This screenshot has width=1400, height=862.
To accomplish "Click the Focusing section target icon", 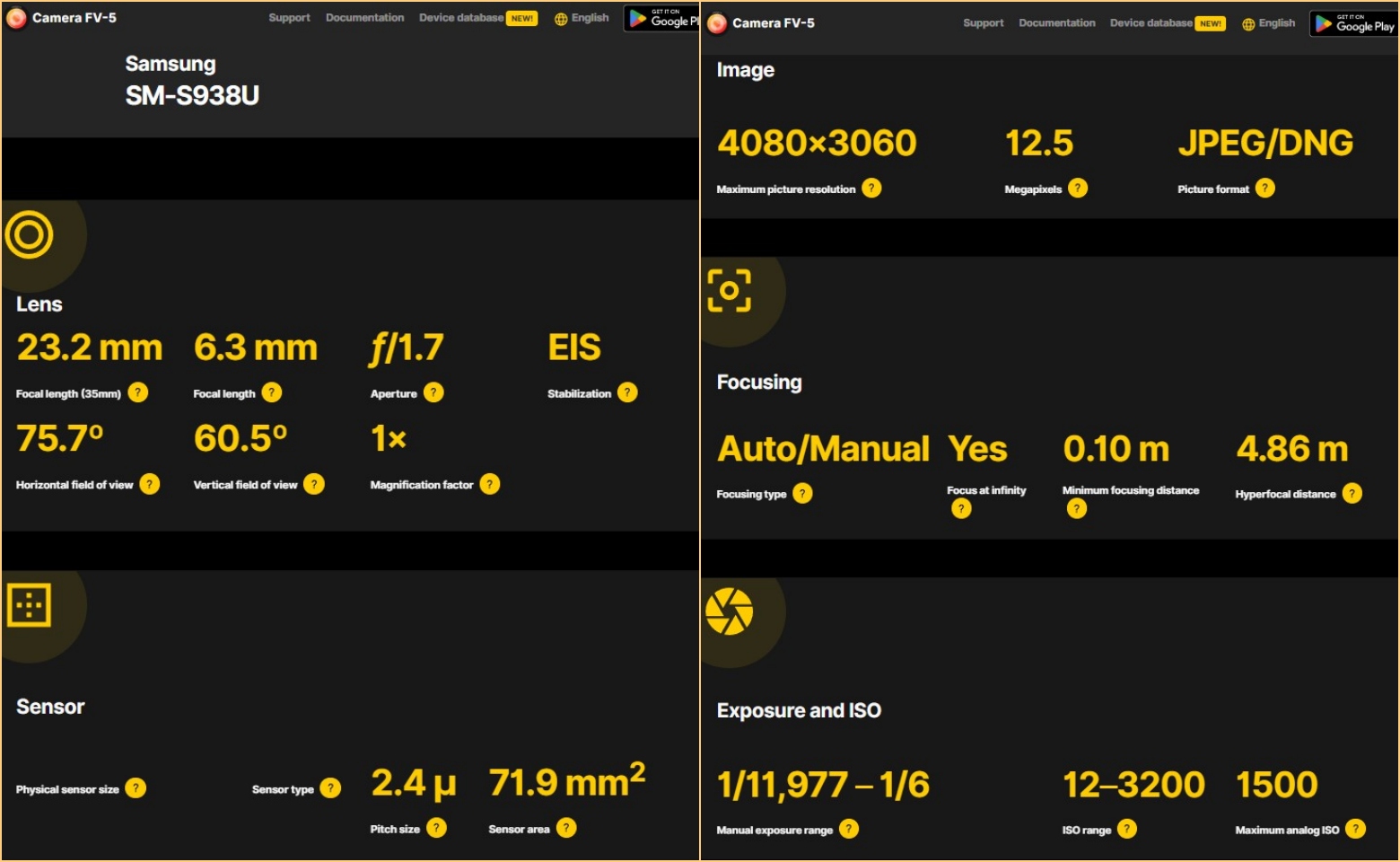I will pyautogui.click(x=730, y=290).
